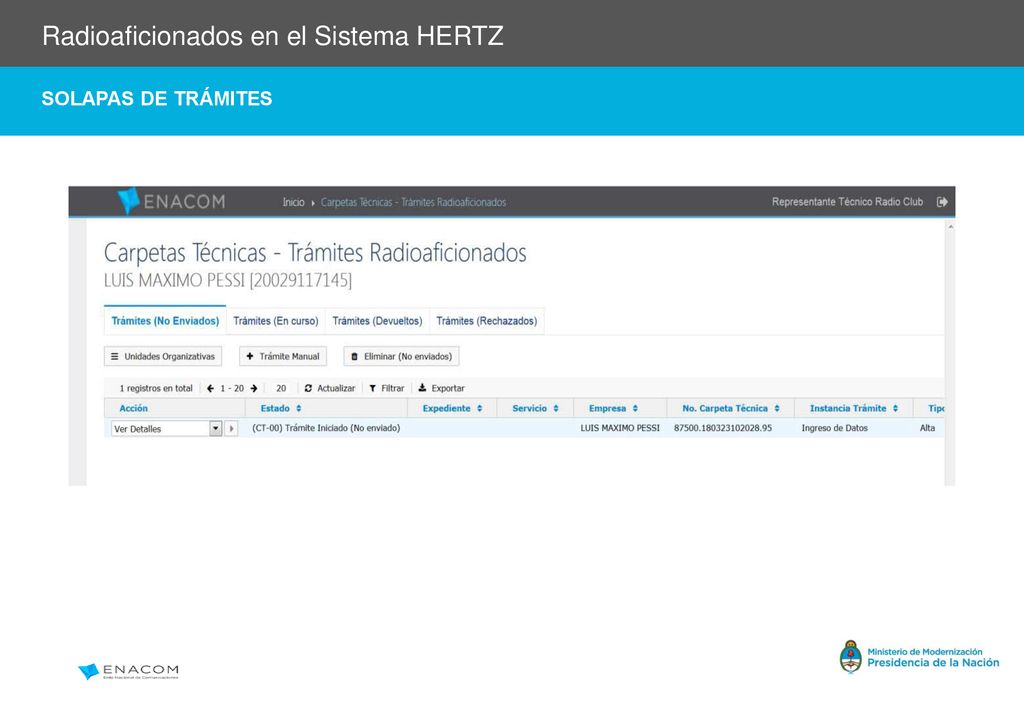
Task: Switch to Trámites (En curso) tab
Action: 276,321
